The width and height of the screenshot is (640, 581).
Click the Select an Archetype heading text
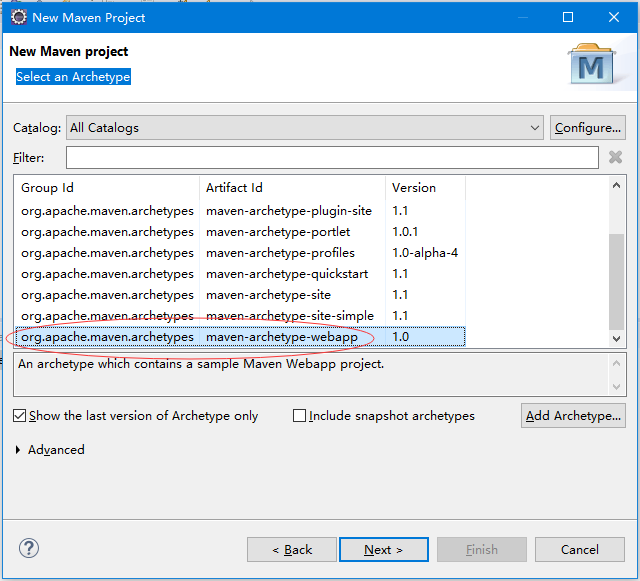73,77
